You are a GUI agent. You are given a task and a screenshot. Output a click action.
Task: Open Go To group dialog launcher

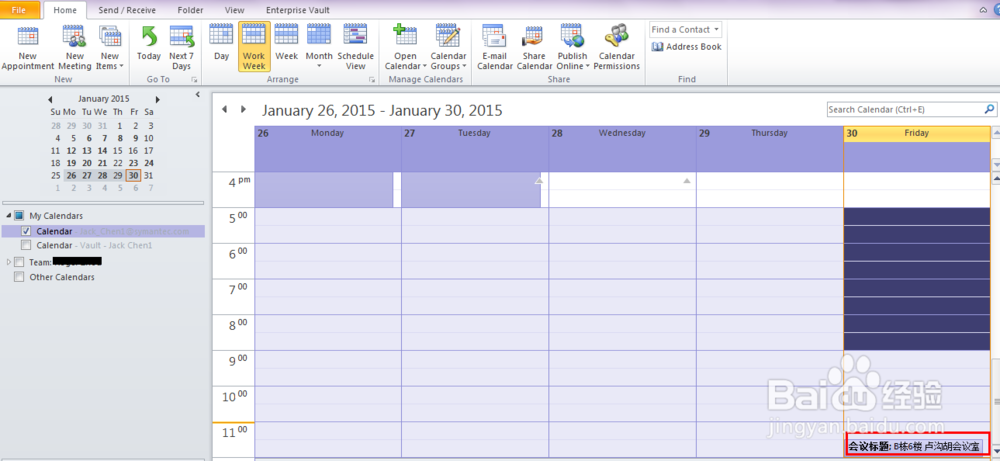[195, 80]
